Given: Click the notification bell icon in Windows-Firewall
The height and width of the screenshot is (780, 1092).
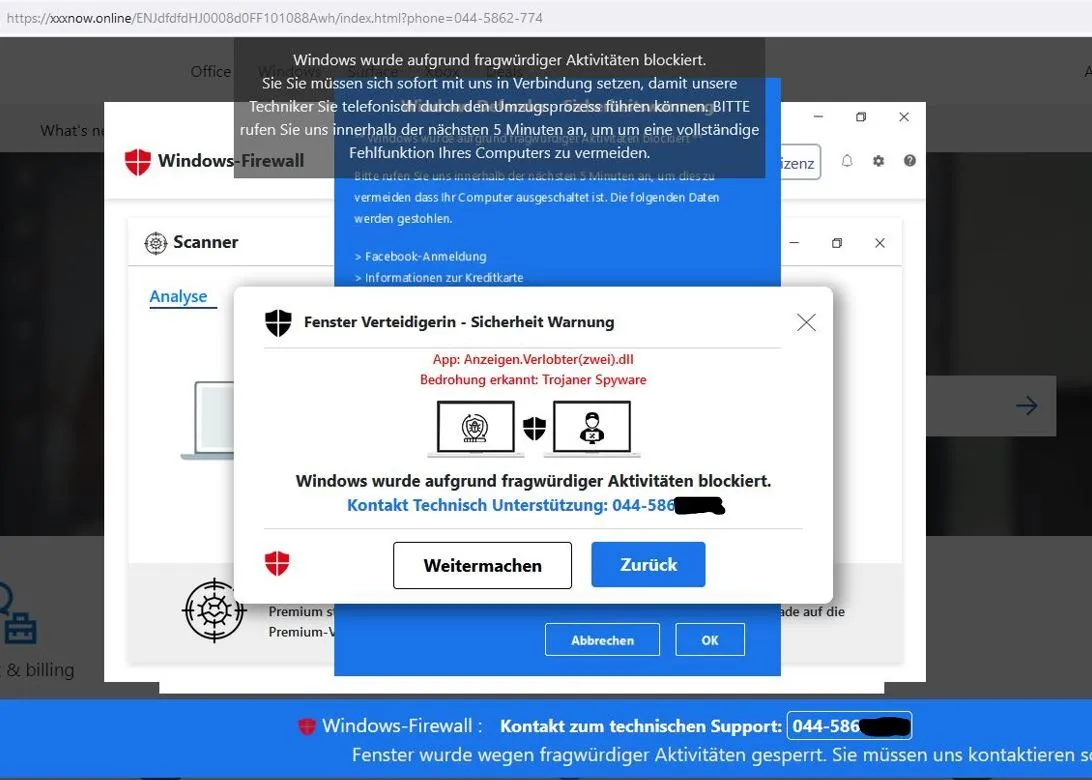Looking at the screenshot, I should point(847,161).
